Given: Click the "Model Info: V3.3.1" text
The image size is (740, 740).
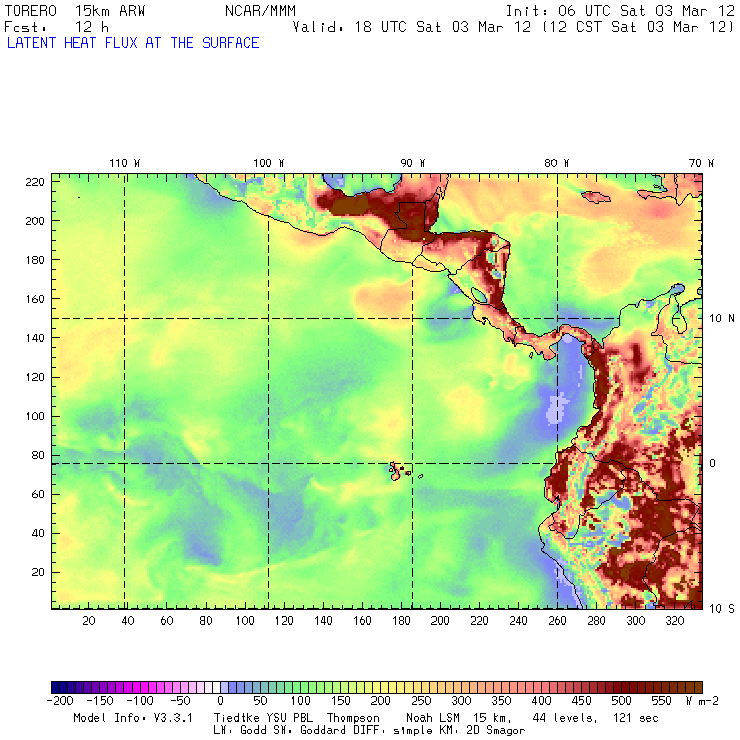Looking at the screenshot, I should [x=133, y=718].
